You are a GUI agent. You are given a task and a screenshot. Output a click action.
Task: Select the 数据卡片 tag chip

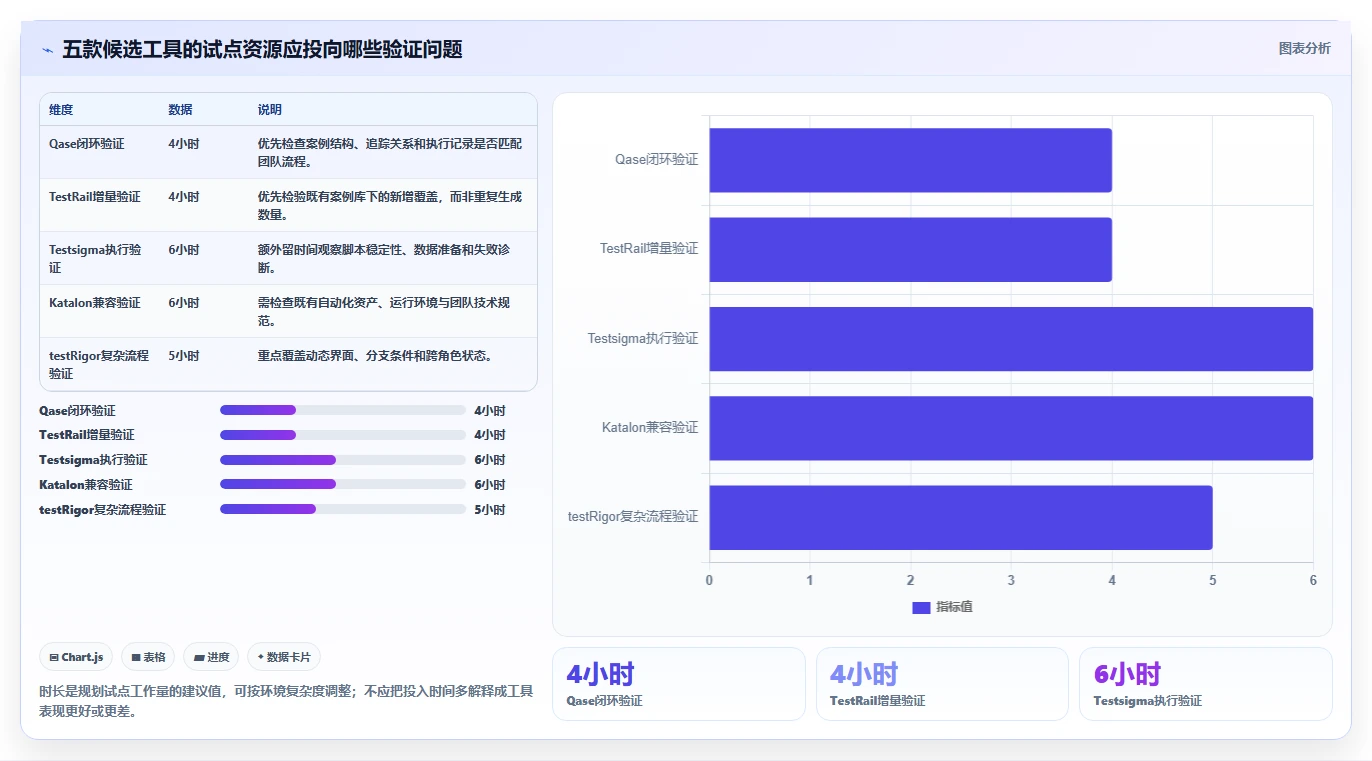[284, 657]
